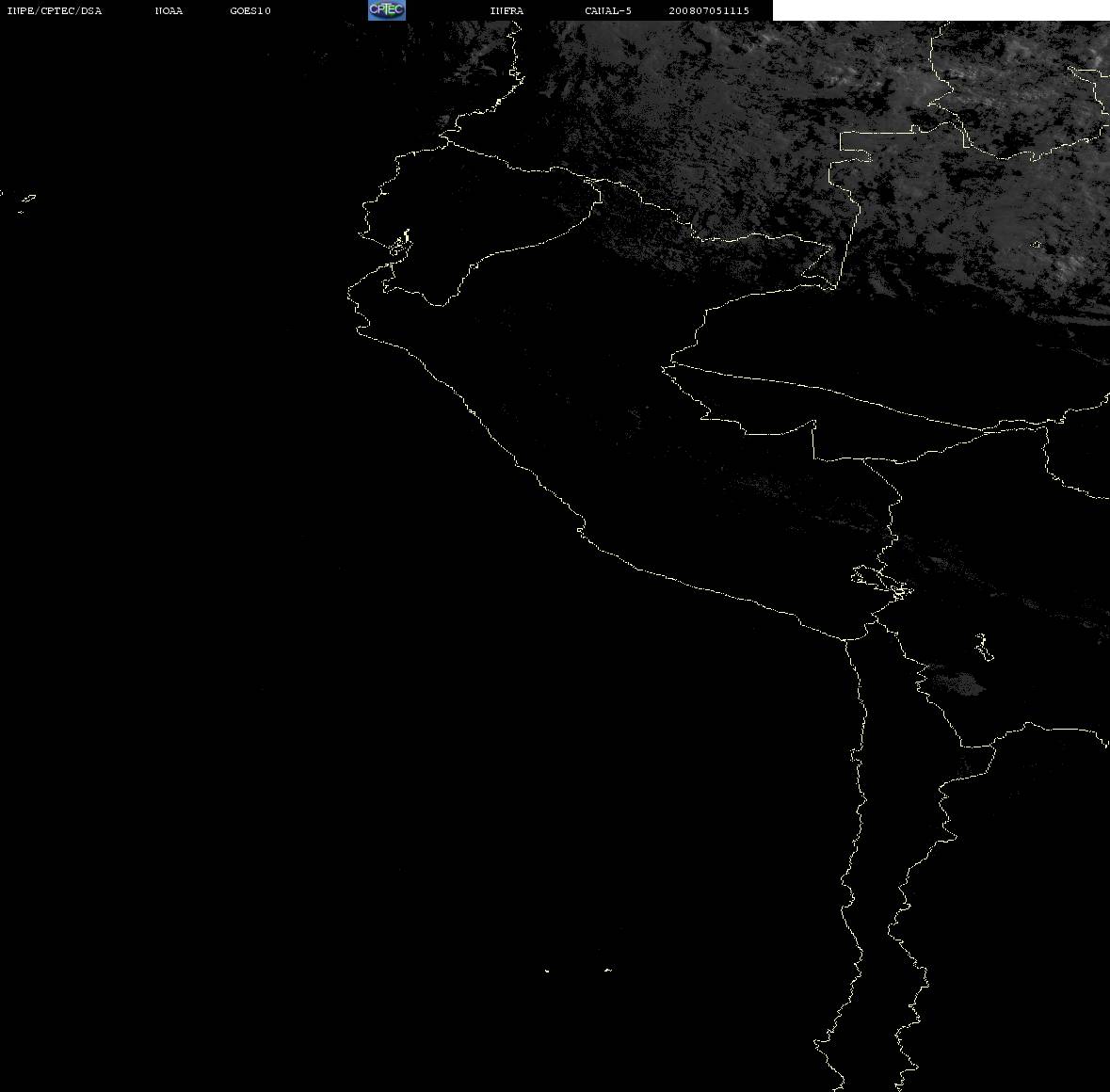Screen dimensions: 1110x1092
Task: Select the right small island dot off Chile
Action: 608,970
